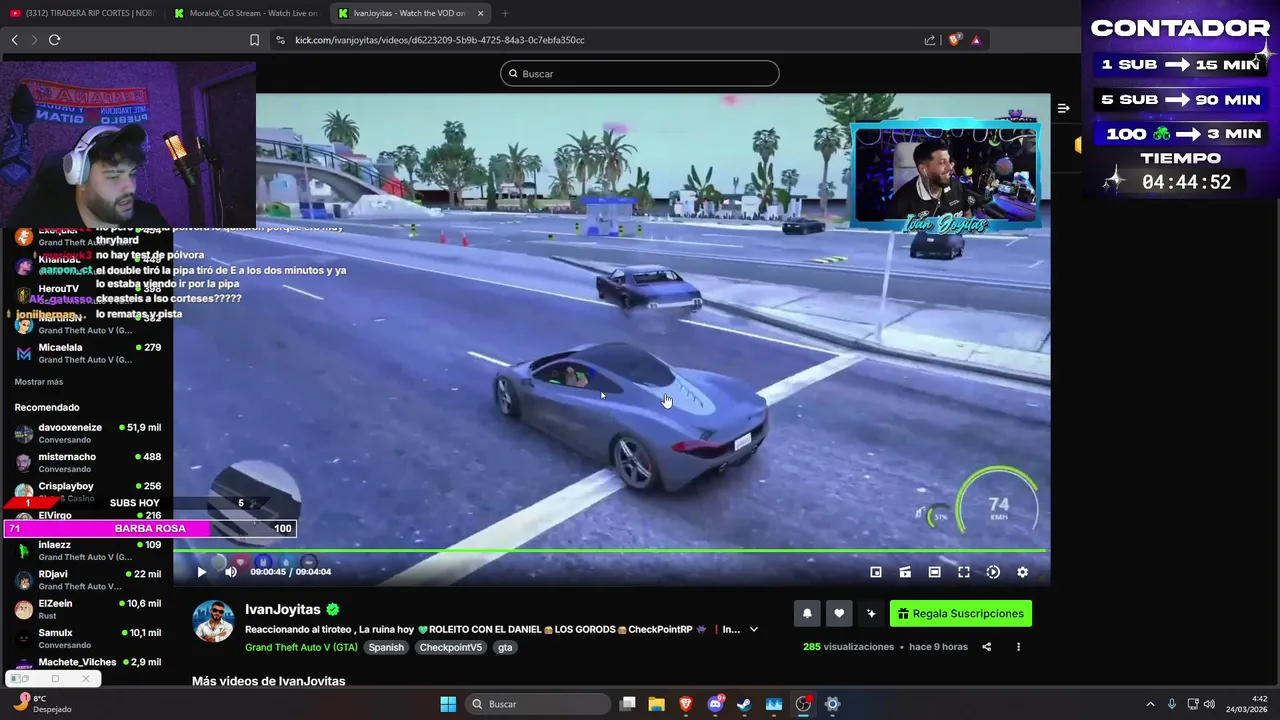
Task: Open the video in fullscreen
Action: point(964,572)
